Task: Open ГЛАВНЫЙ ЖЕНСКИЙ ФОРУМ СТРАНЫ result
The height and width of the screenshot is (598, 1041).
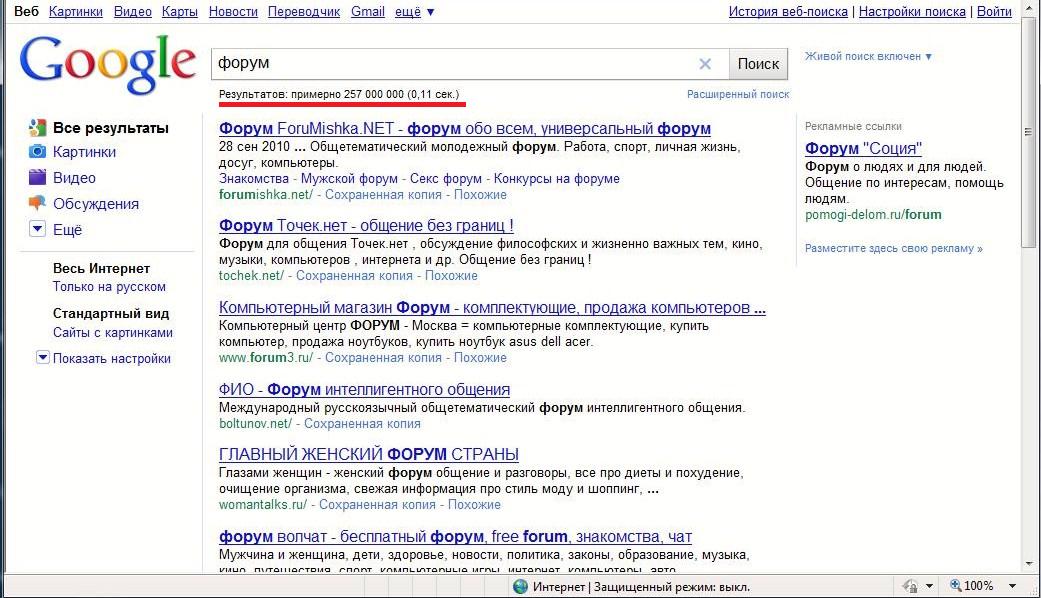Action: pyautogui.click(x=368, y=455)
